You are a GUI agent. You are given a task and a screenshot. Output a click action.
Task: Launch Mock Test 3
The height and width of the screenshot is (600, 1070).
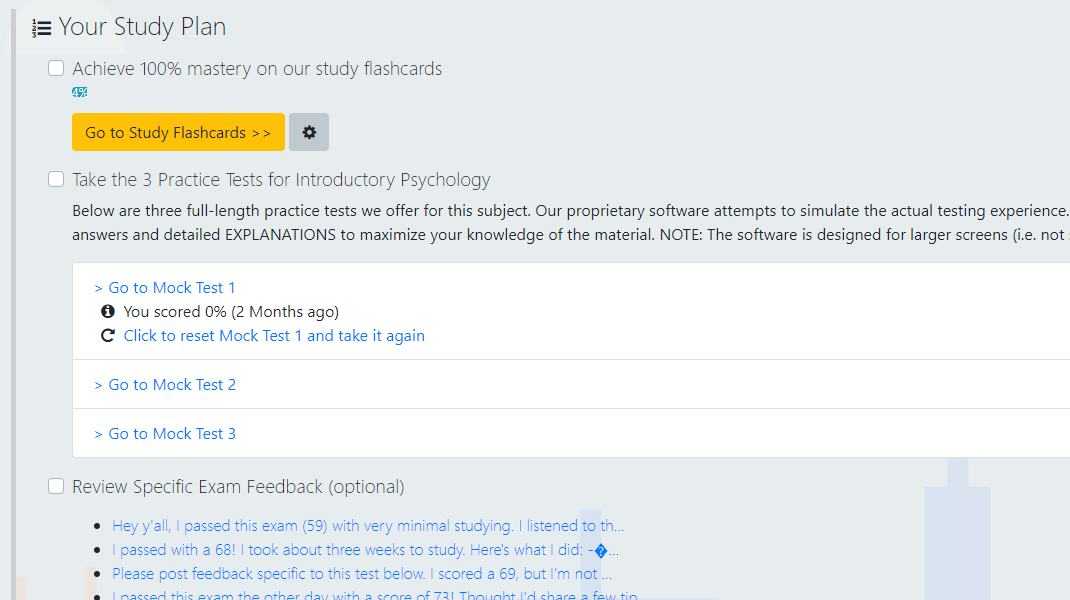coord(165,434)
